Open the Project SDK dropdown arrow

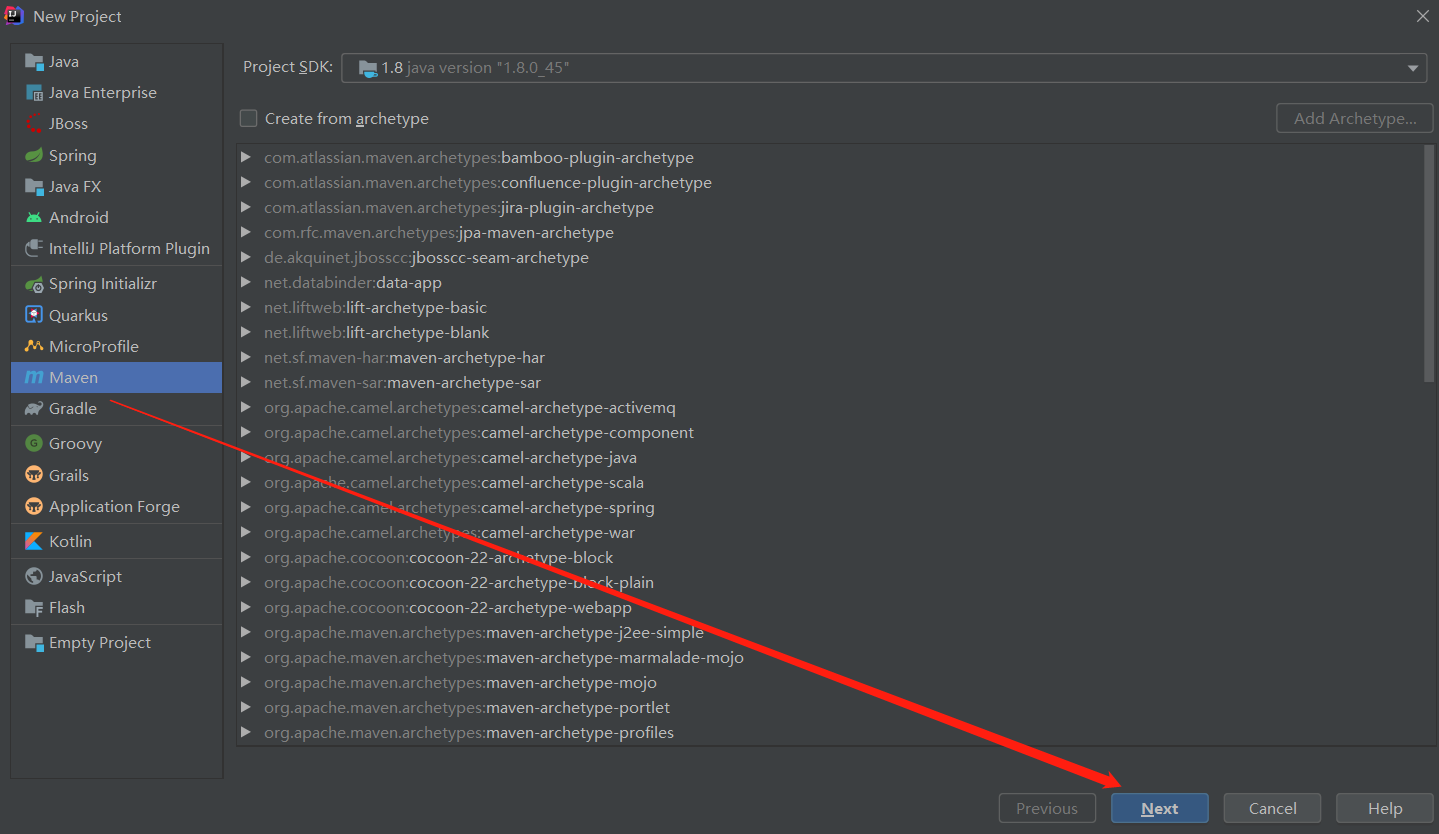[x=1413, y=68]
